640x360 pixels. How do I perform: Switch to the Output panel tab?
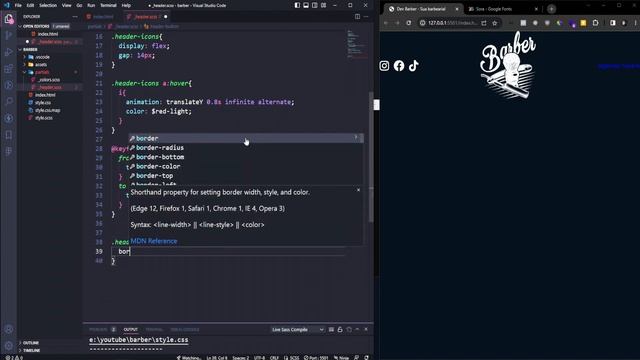(x=131, y=329)
